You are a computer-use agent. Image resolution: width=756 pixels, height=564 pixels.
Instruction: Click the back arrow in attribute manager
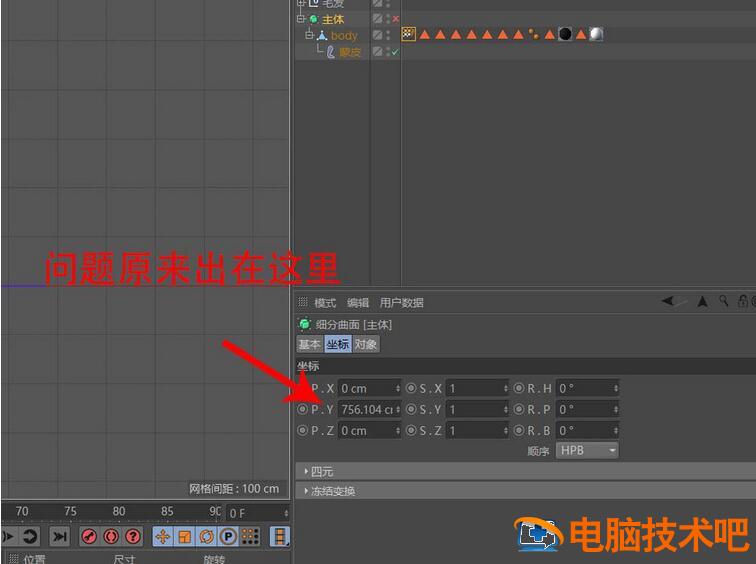(668, 301)
